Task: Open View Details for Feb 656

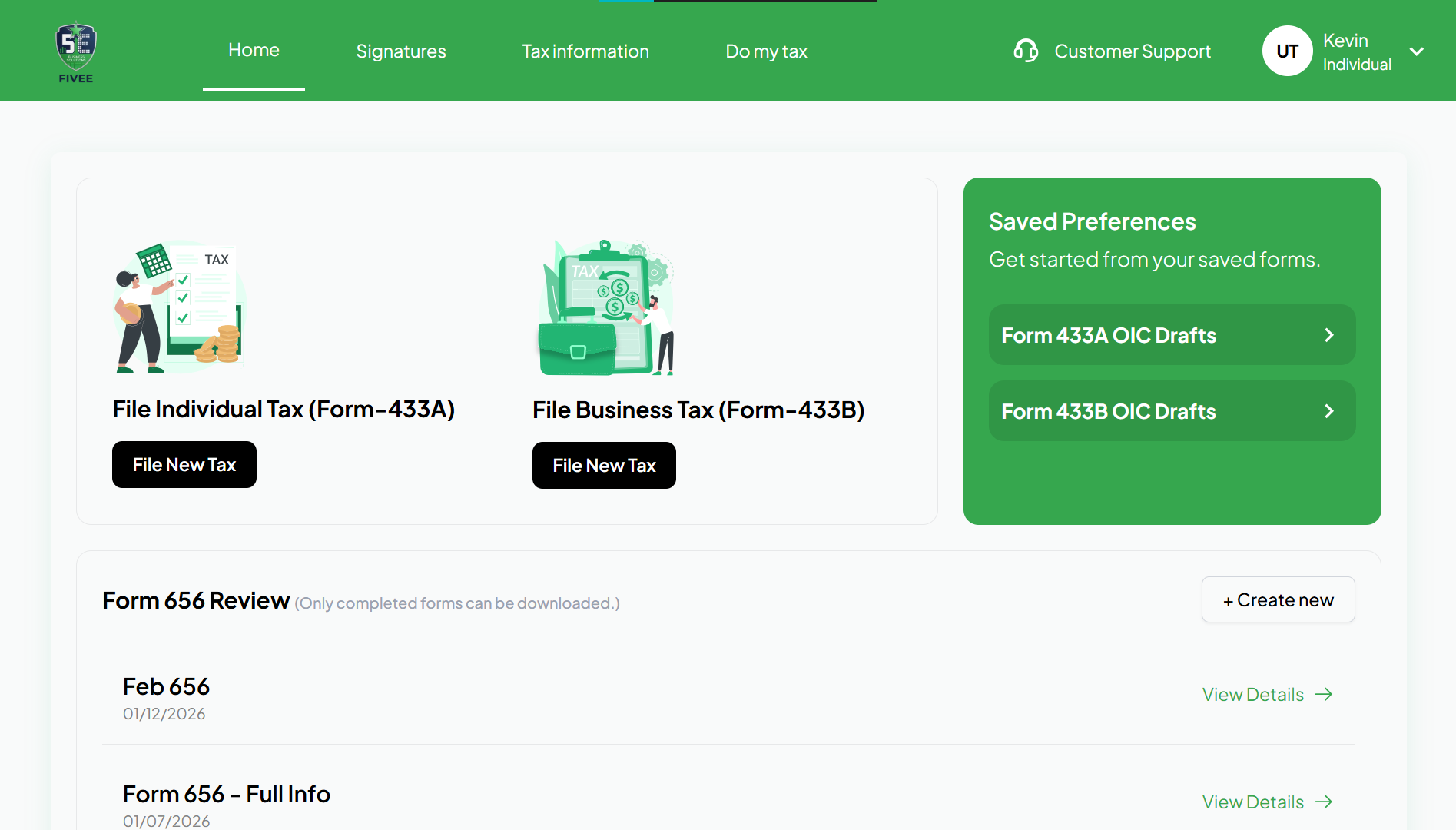Action: [x=1253, y=695]
